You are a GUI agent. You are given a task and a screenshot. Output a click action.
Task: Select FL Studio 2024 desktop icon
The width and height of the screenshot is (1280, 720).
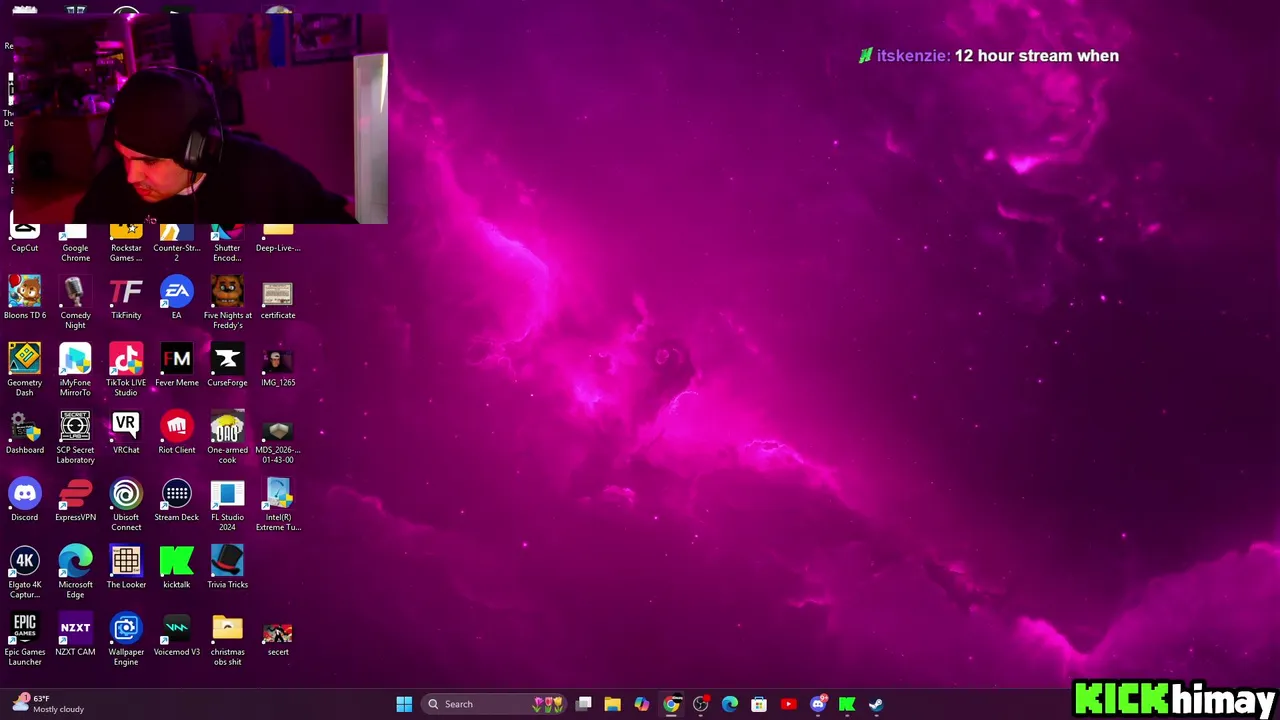[227, 505]
